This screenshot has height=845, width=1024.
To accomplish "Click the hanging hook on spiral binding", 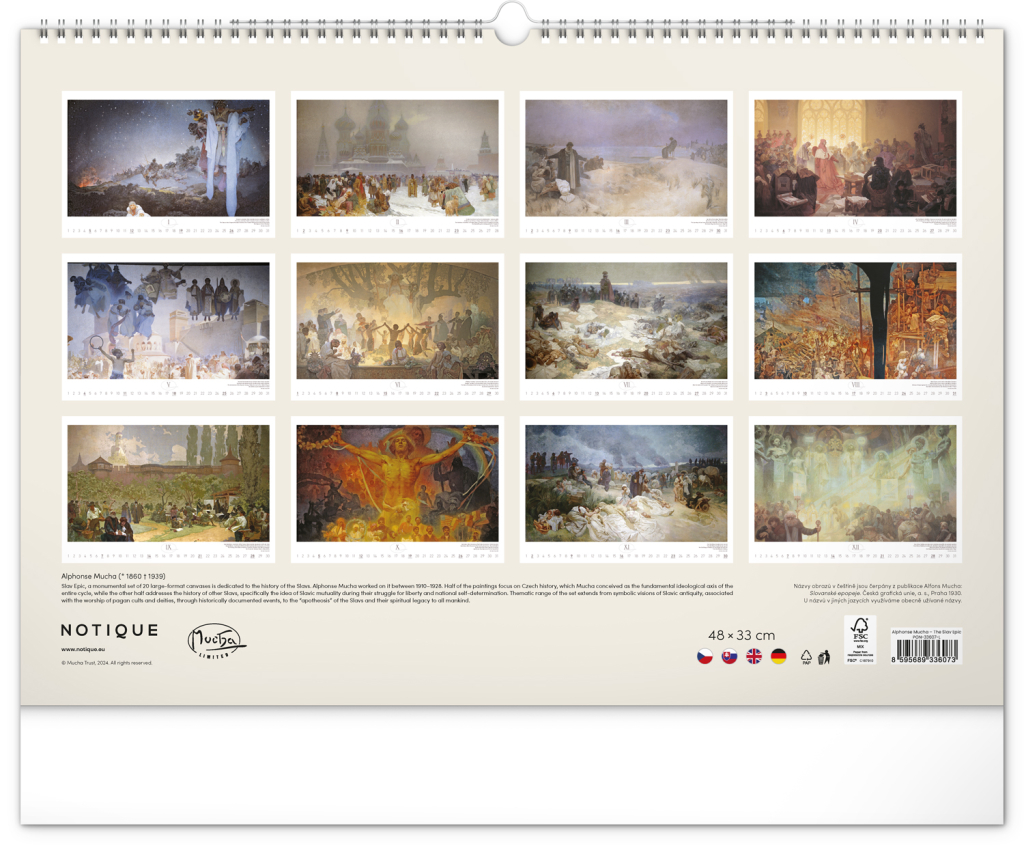I will coord(512,24).
